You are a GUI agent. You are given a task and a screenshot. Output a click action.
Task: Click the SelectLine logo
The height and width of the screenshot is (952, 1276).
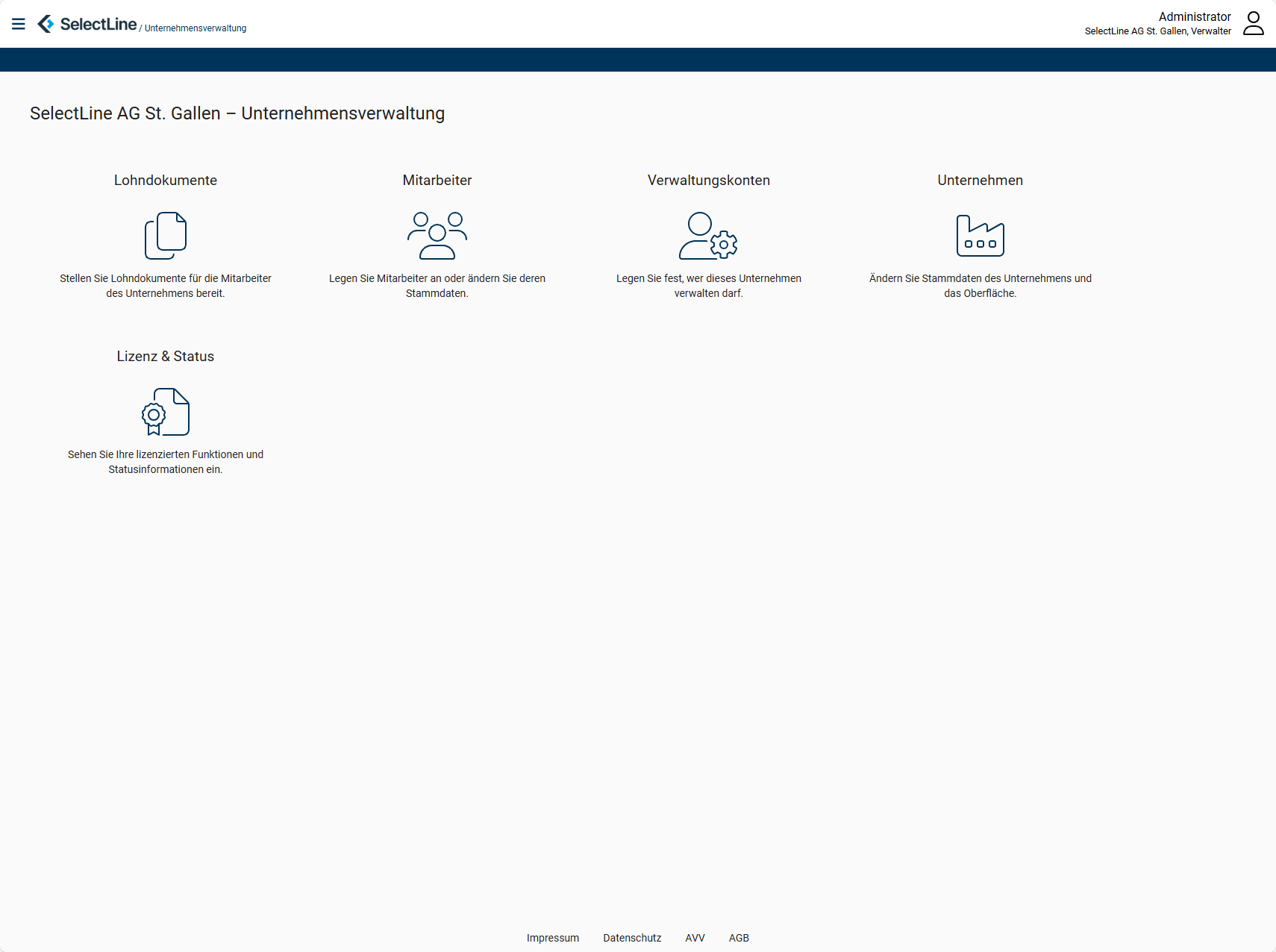pos(87,24)
